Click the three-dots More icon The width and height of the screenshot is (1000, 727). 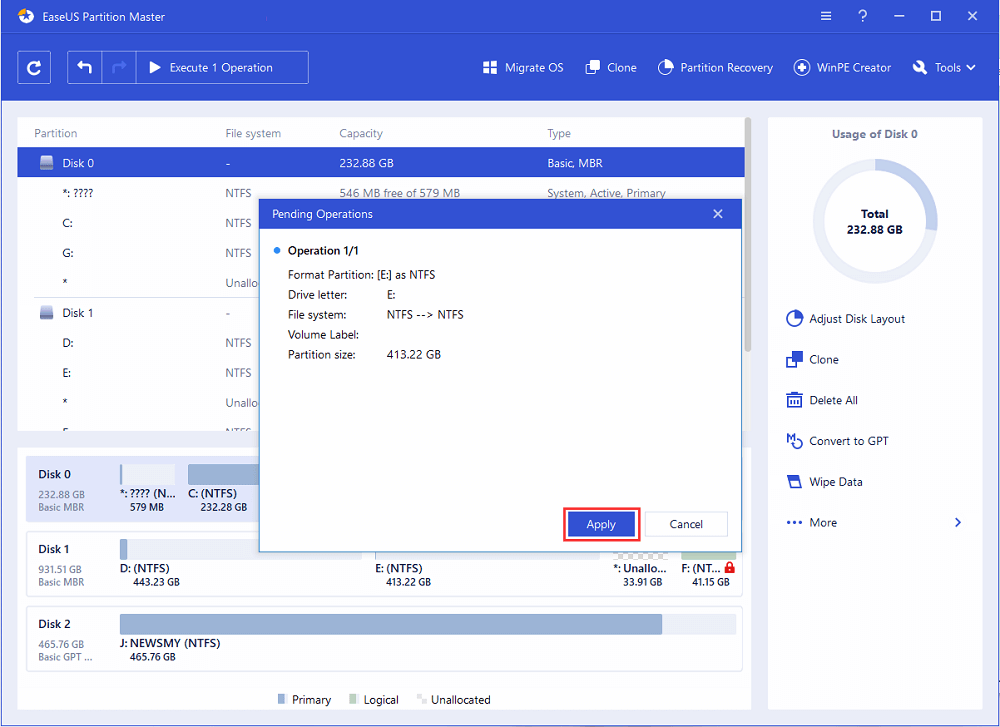[x=794, y=523]
